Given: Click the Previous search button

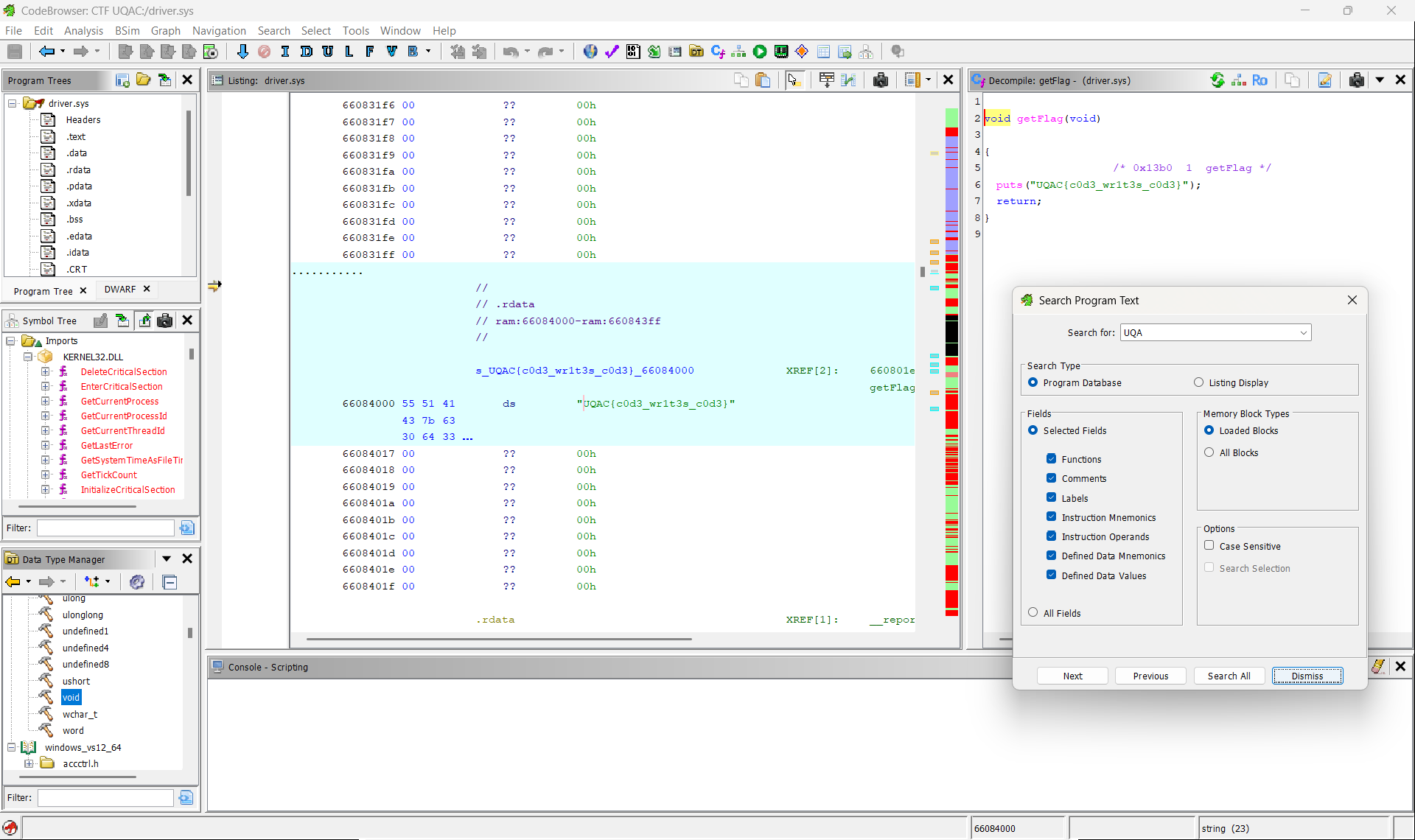Looking at the screenshot, I should point(1150,676).
